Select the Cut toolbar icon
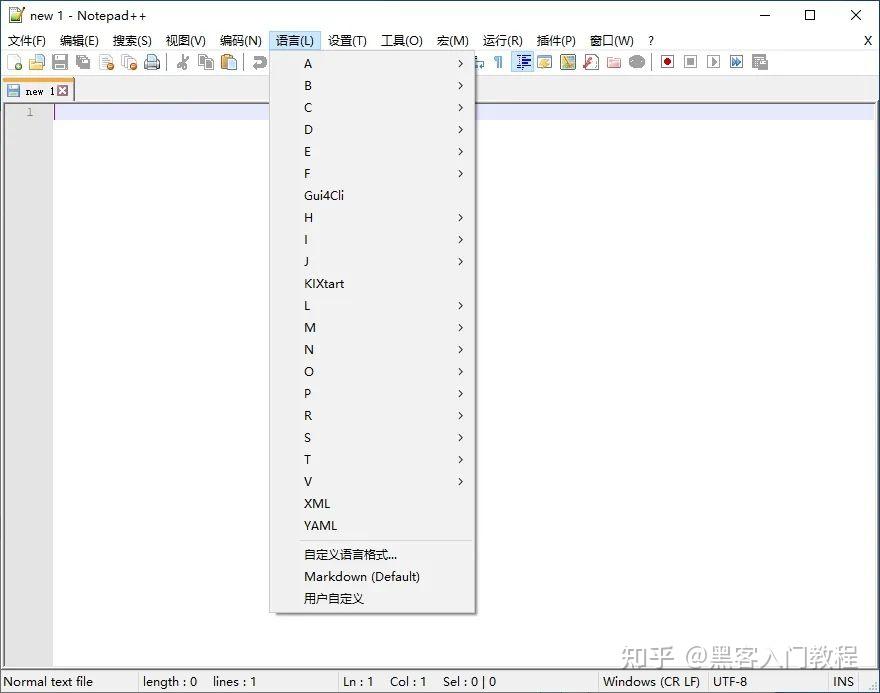 click(182, 61)
